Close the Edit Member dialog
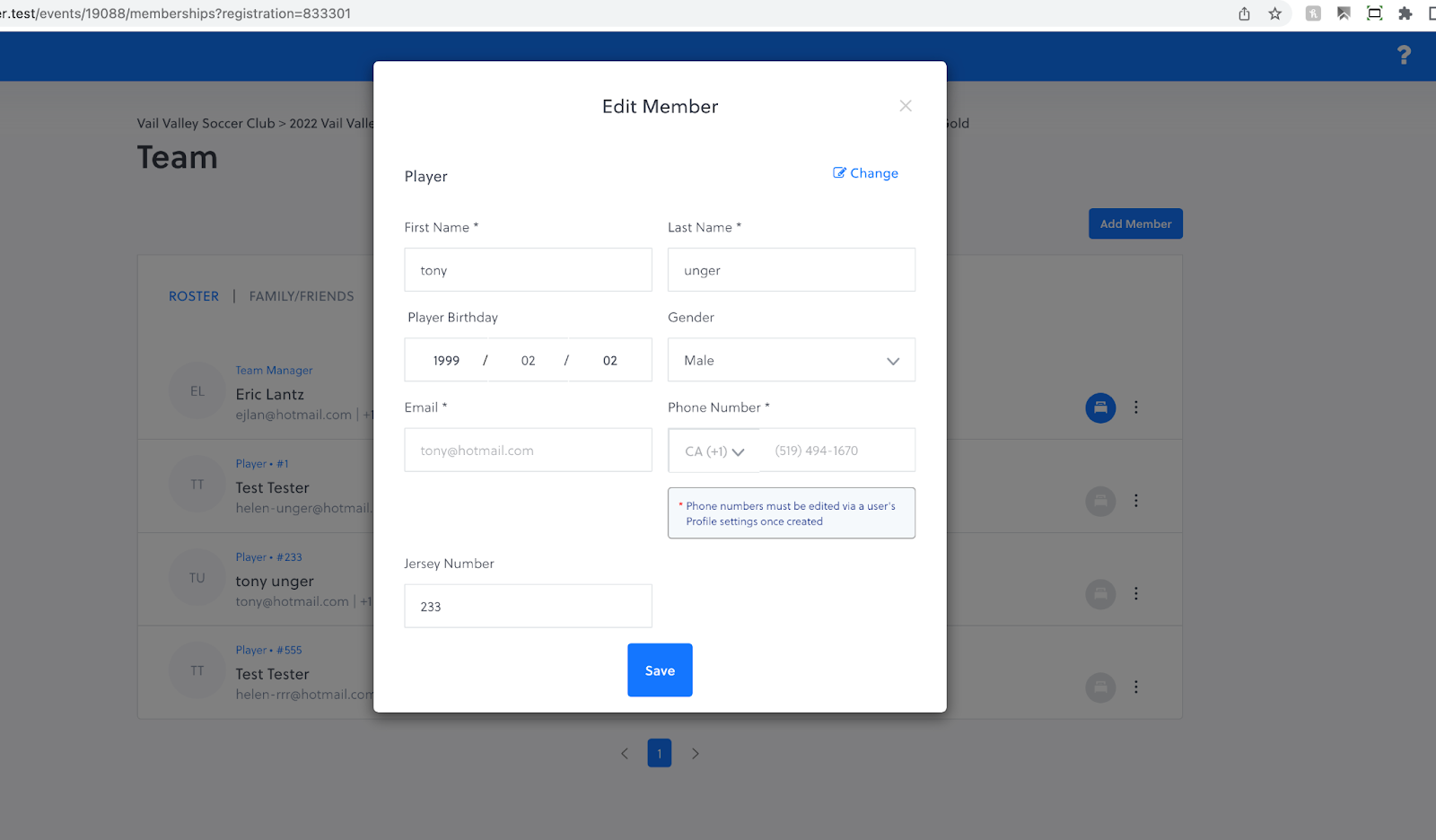The height and width of the screenshot is (840, 1436). (x=906, y=106)
